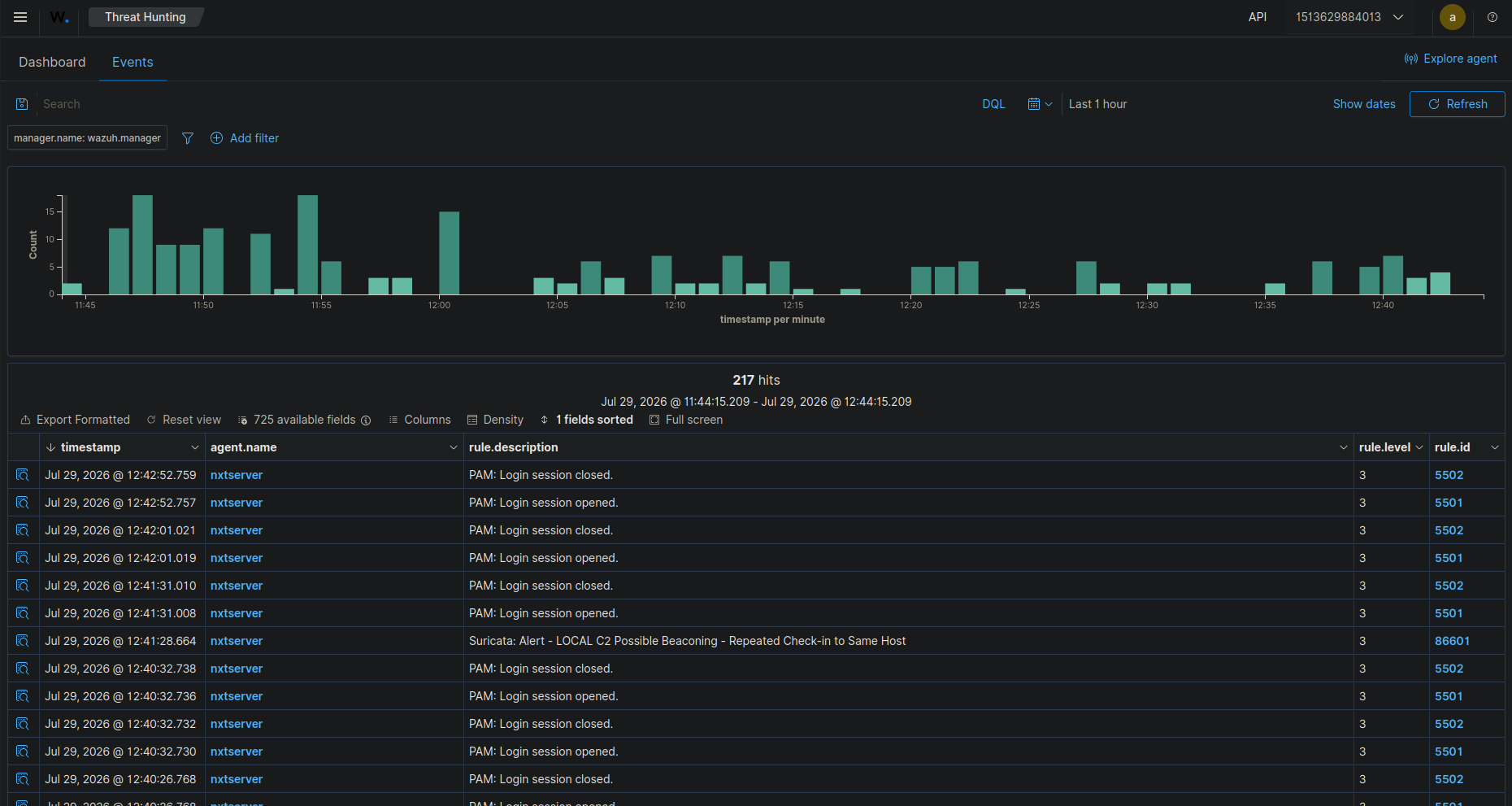The image size is (1512, 806).
Task: Expand agent.name column options
Action: click(453, 447)
